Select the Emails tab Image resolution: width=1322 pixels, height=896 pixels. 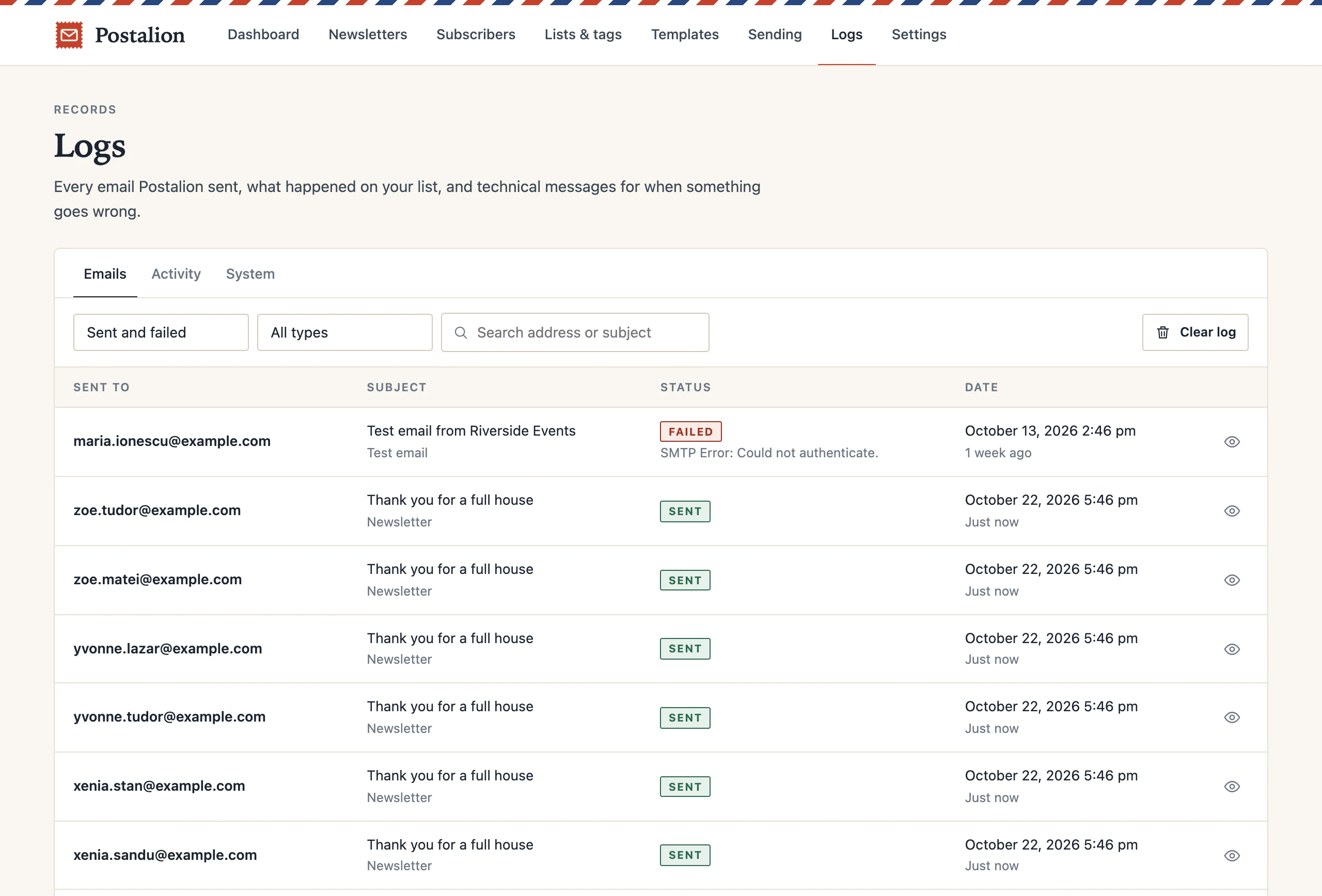coord(105,274)
